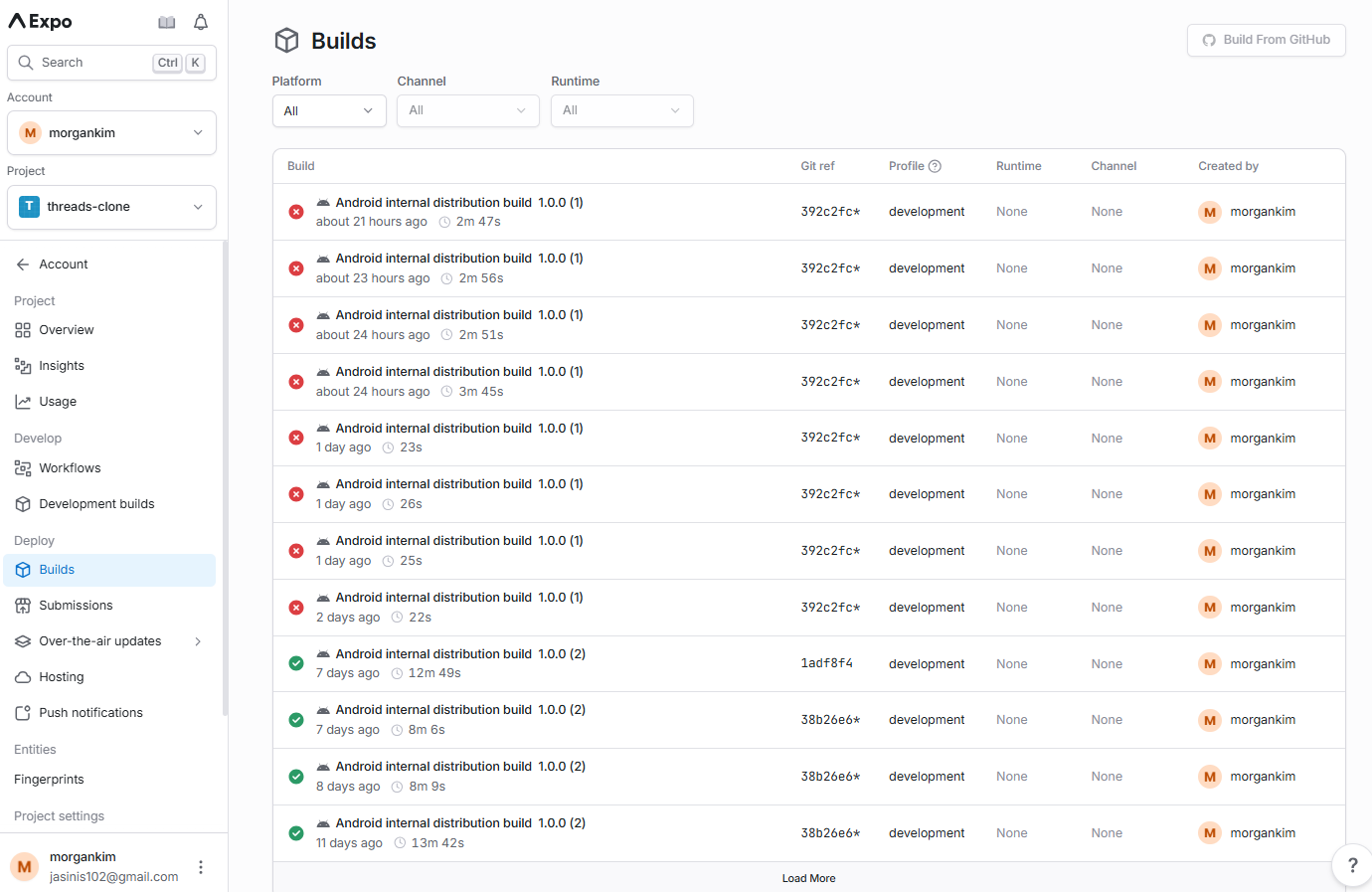Click the morgankim avatar in 3m 45s row

click(1210, 382)
